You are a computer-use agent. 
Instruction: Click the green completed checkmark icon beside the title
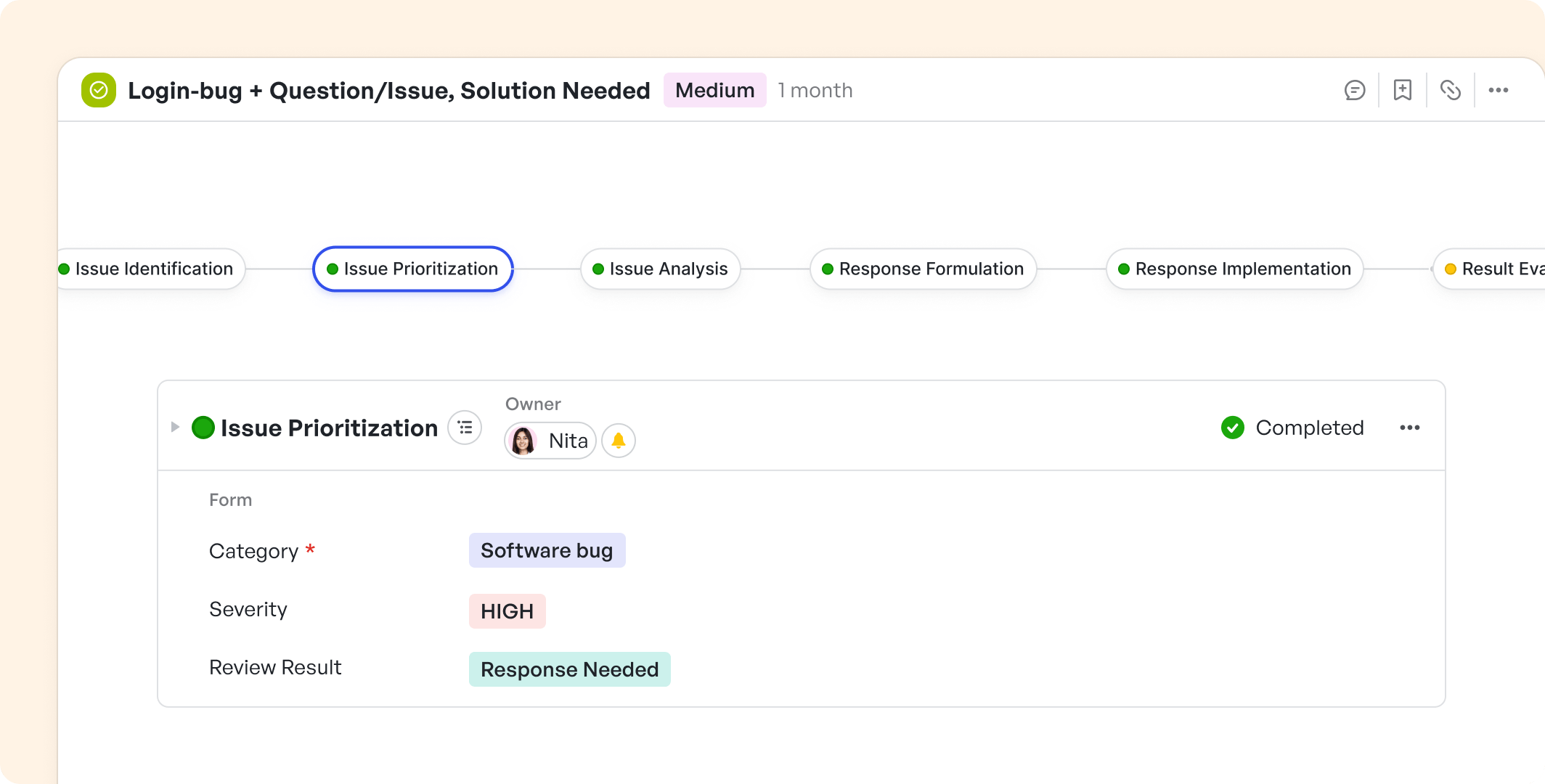coord(99,90)
